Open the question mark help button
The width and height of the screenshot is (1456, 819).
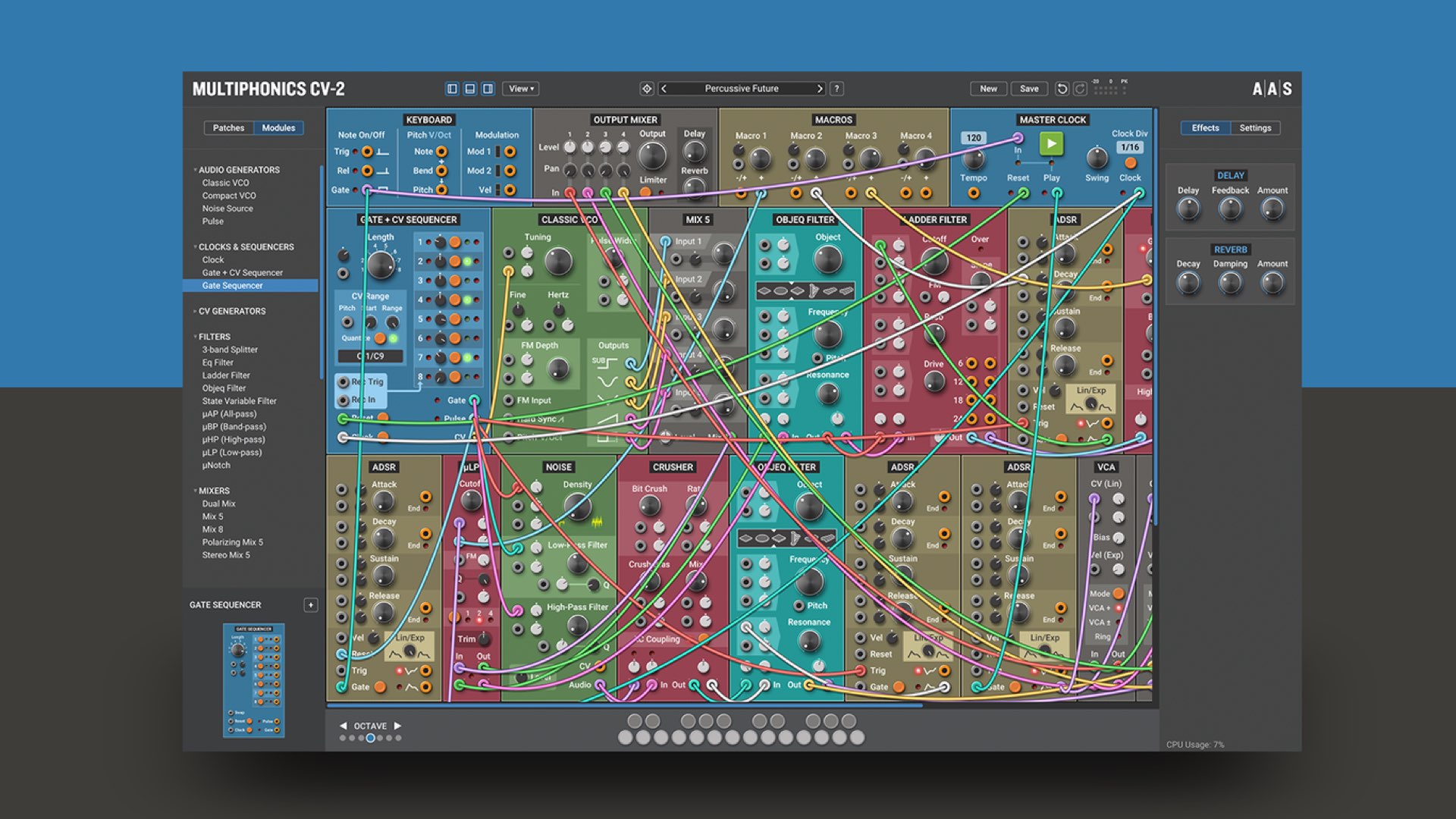837,89
